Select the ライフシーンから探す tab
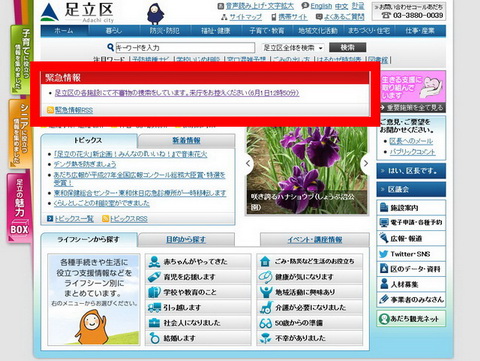The width and height of the screenshot is (480, 361). pyautogui.click(x=89, y=239)
